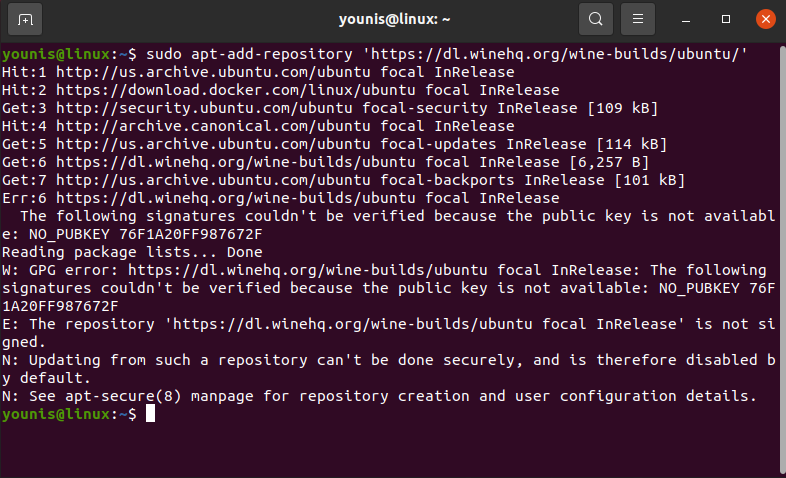Click the NO_PUBKEY 76F1A20FF987672F text

click(x=145, y=234)
